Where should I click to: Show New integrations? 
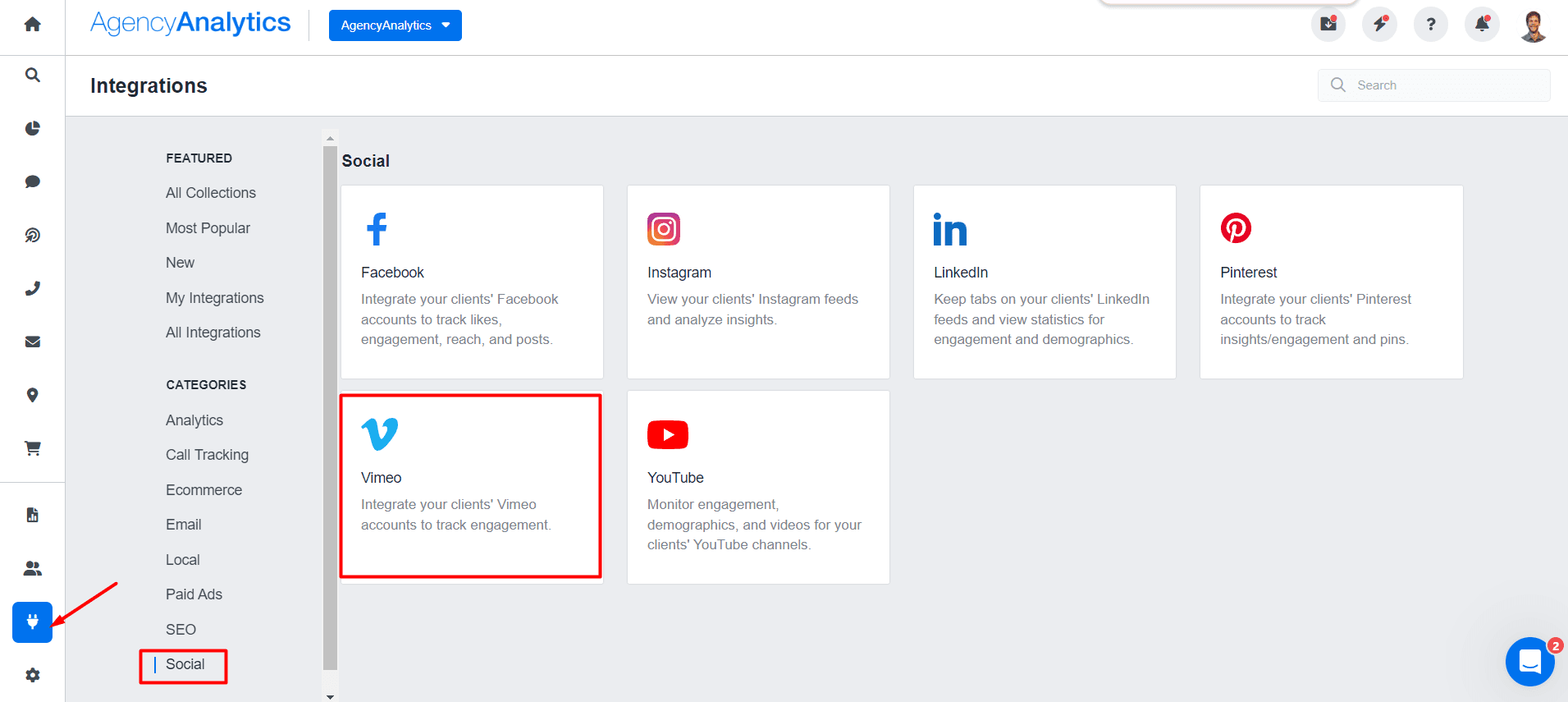coord(180,263)
